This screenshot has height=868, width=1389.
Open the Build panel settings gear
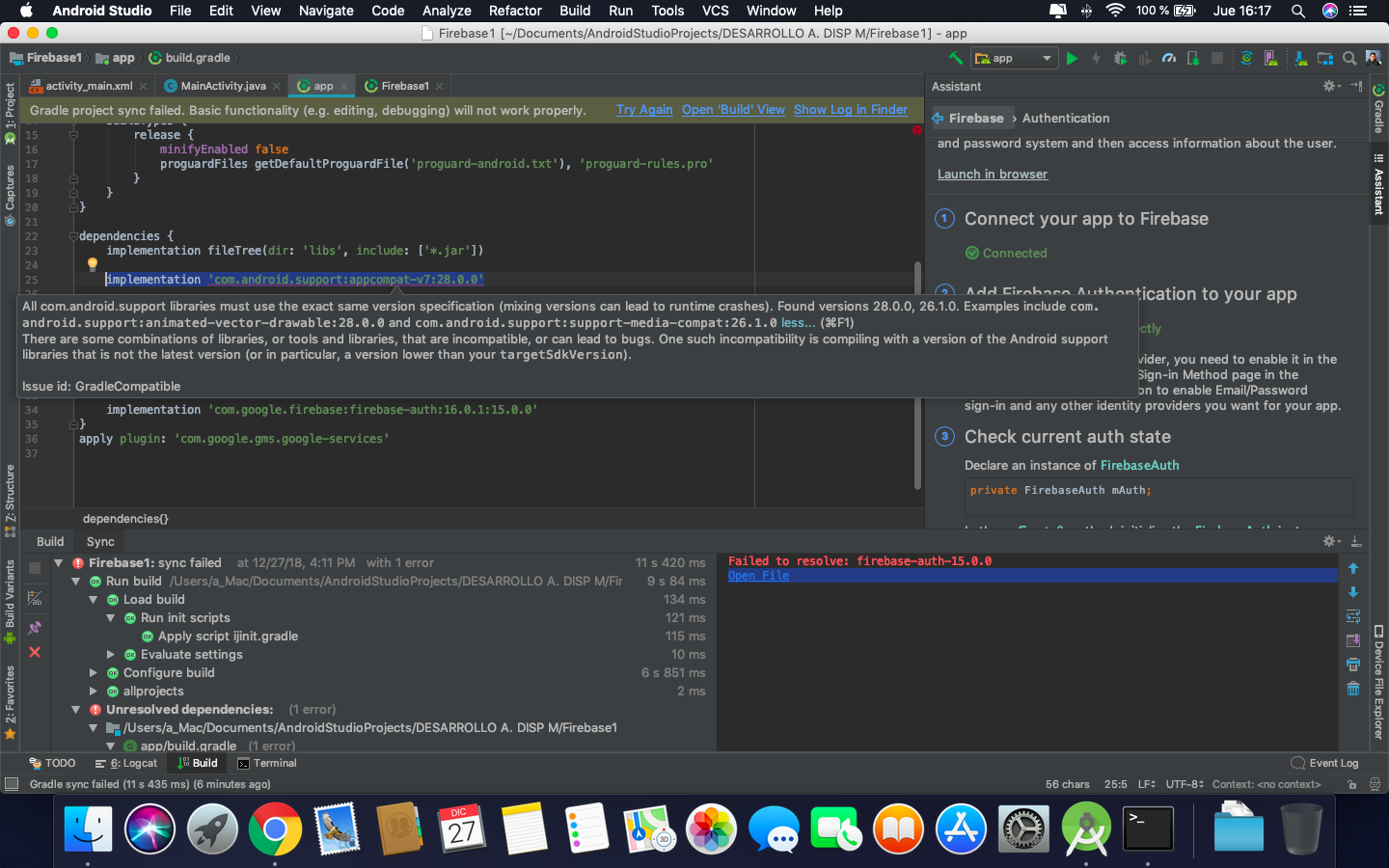pyautogui.click(x=1331, y=541)
